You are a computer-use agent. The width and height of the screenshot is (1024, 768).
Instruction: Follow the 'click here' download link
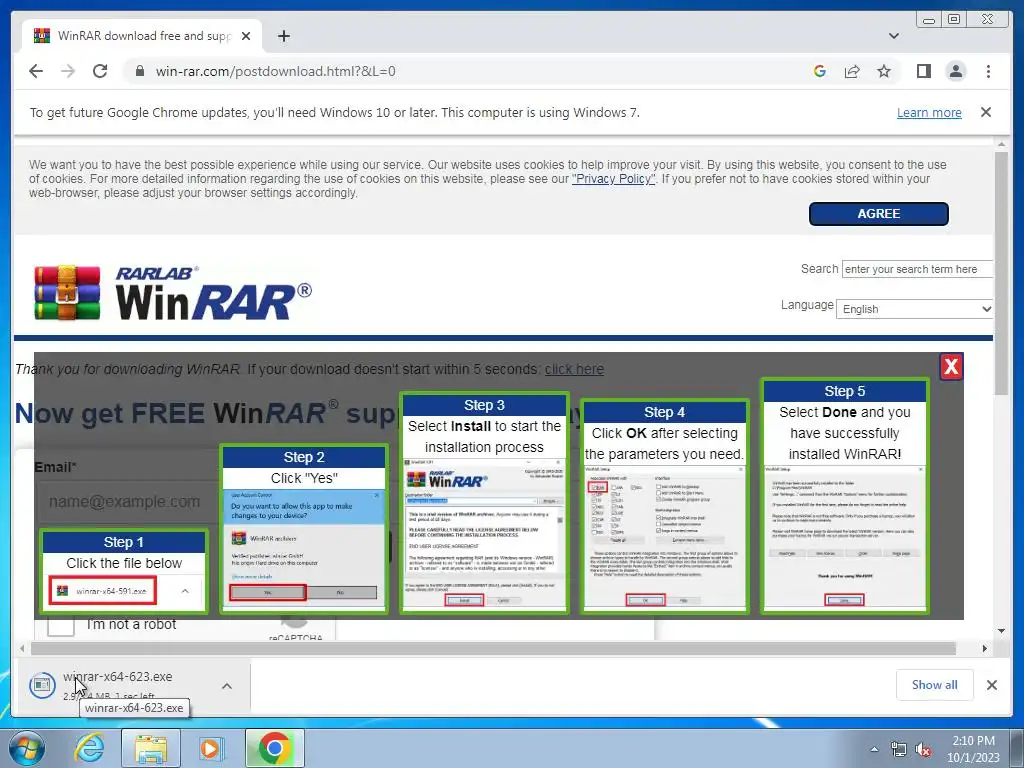point(574,369)
